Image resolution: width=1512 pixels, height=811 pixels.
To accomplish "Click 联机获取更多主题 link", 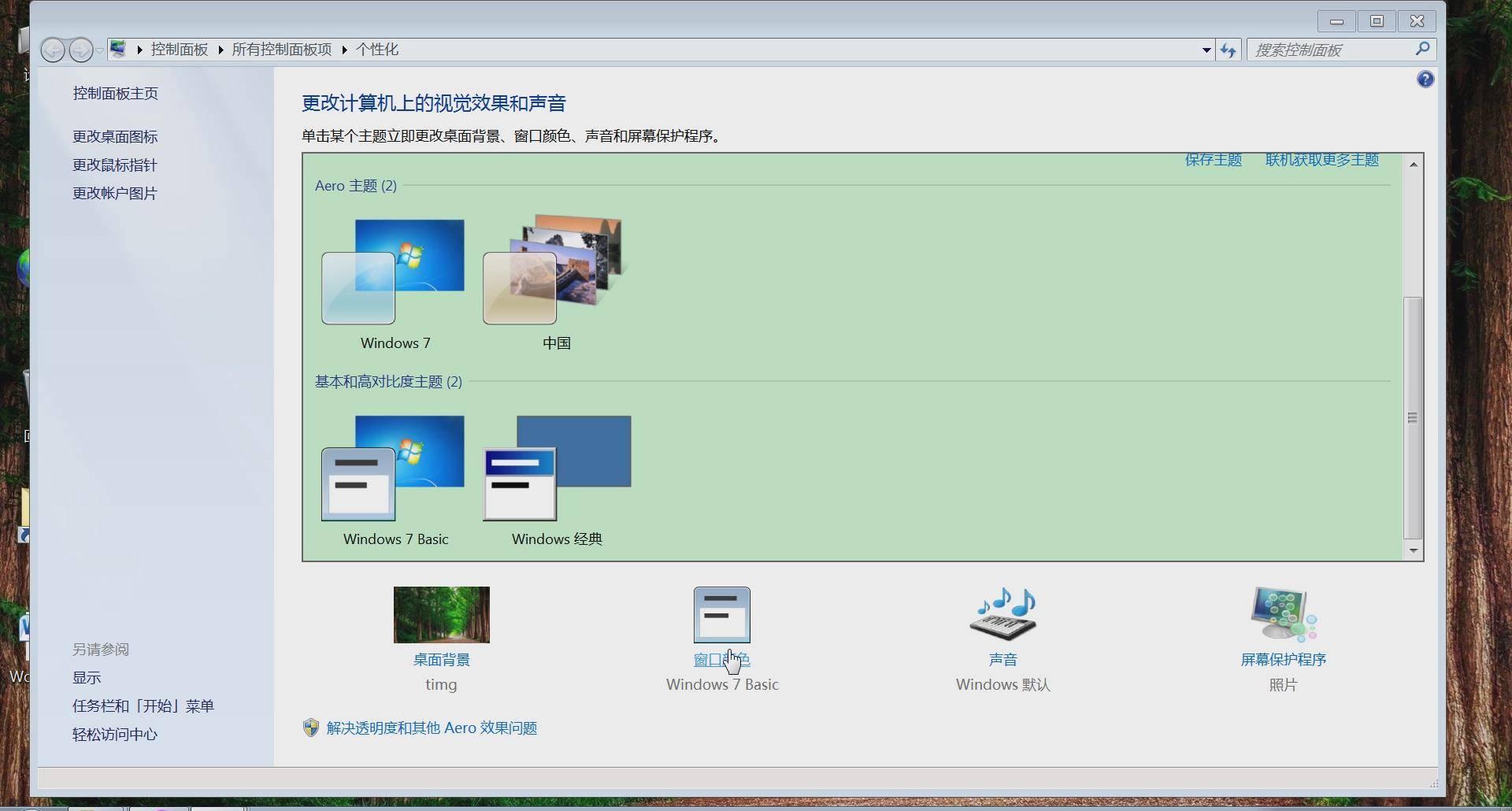I will pyautogui.click(x=1322, y=160).
